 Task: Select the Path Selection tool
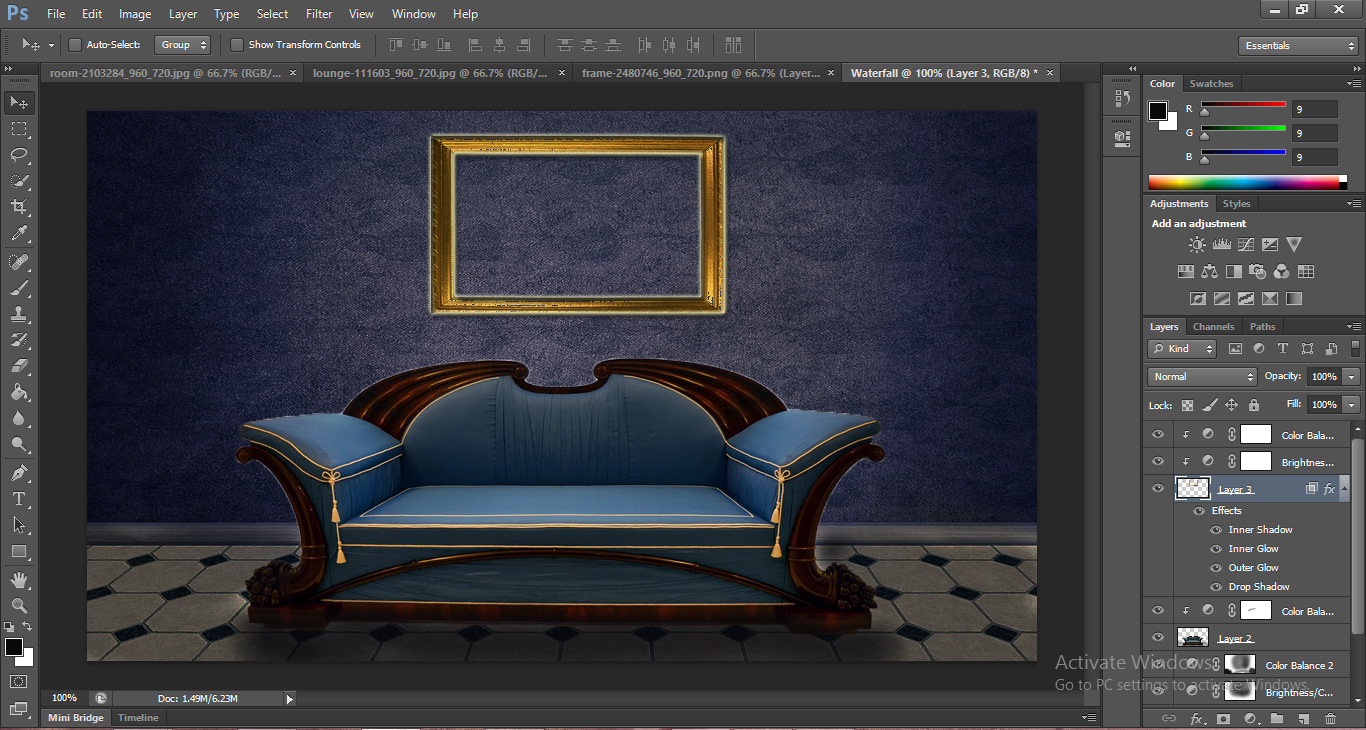coord(19,525)
